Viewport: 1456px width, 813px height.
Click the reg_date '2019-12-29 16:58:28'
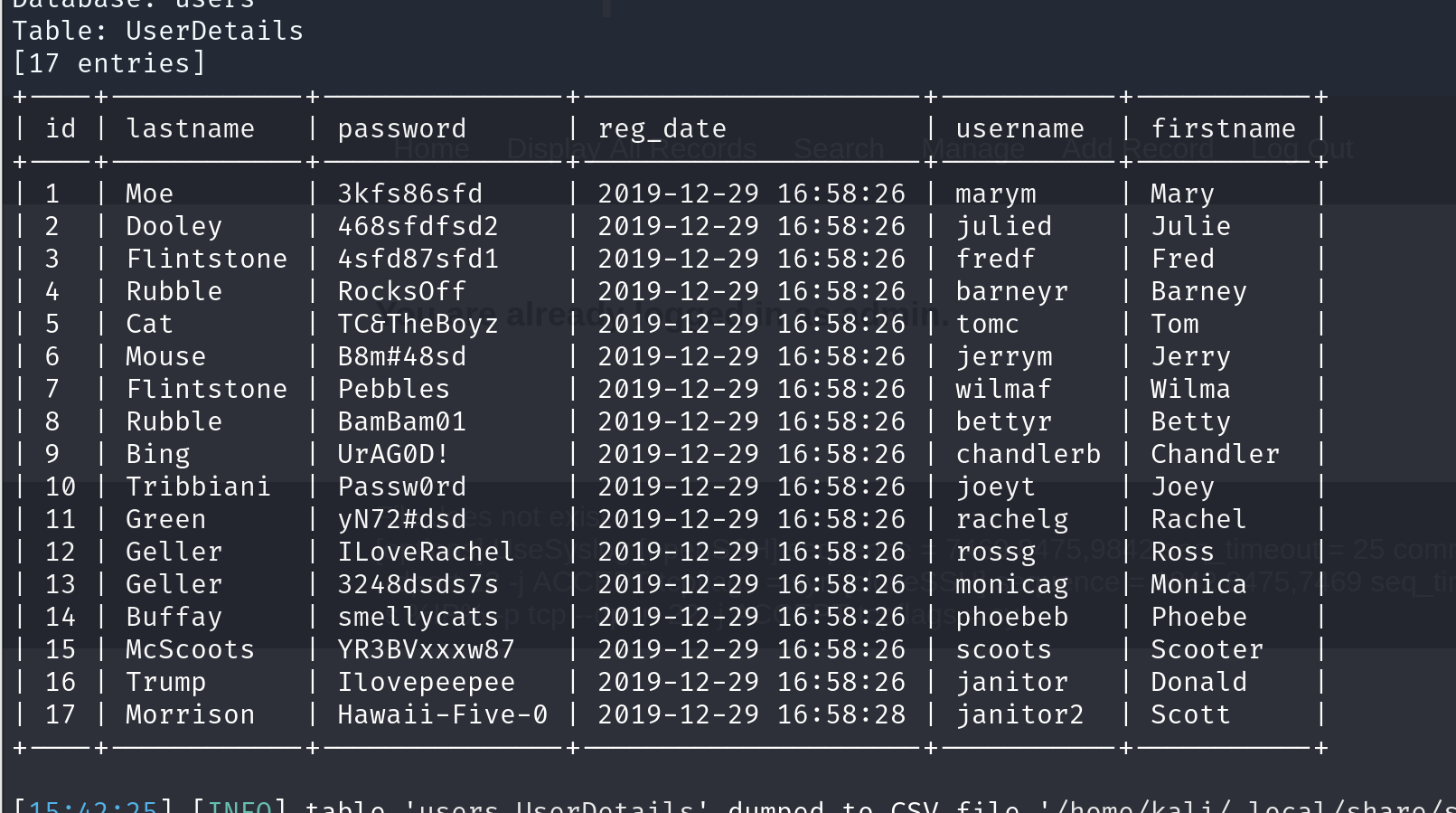751,714
